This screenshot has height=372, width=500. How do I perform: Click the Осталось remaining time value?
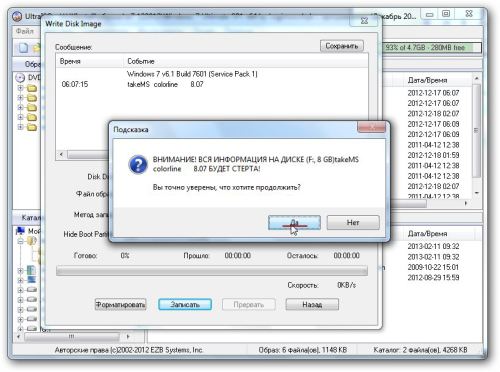tap(346, 256)
